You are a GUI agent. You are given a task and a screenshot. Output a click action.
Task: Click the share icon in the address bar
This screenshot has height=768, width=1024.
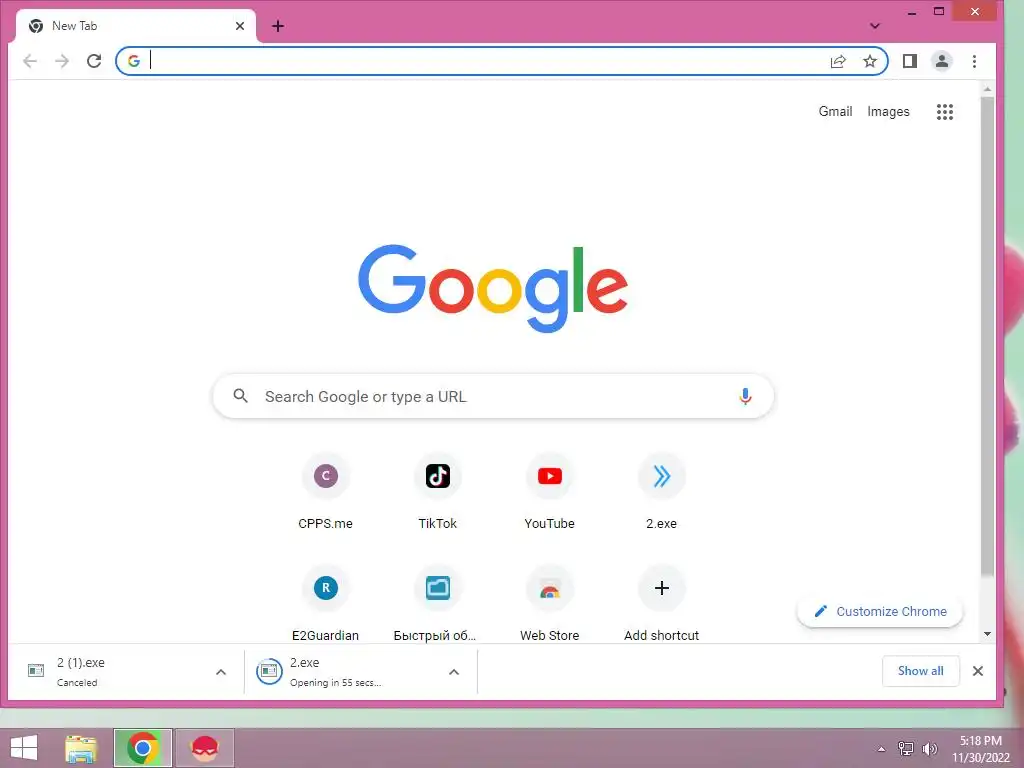[838, 61]
